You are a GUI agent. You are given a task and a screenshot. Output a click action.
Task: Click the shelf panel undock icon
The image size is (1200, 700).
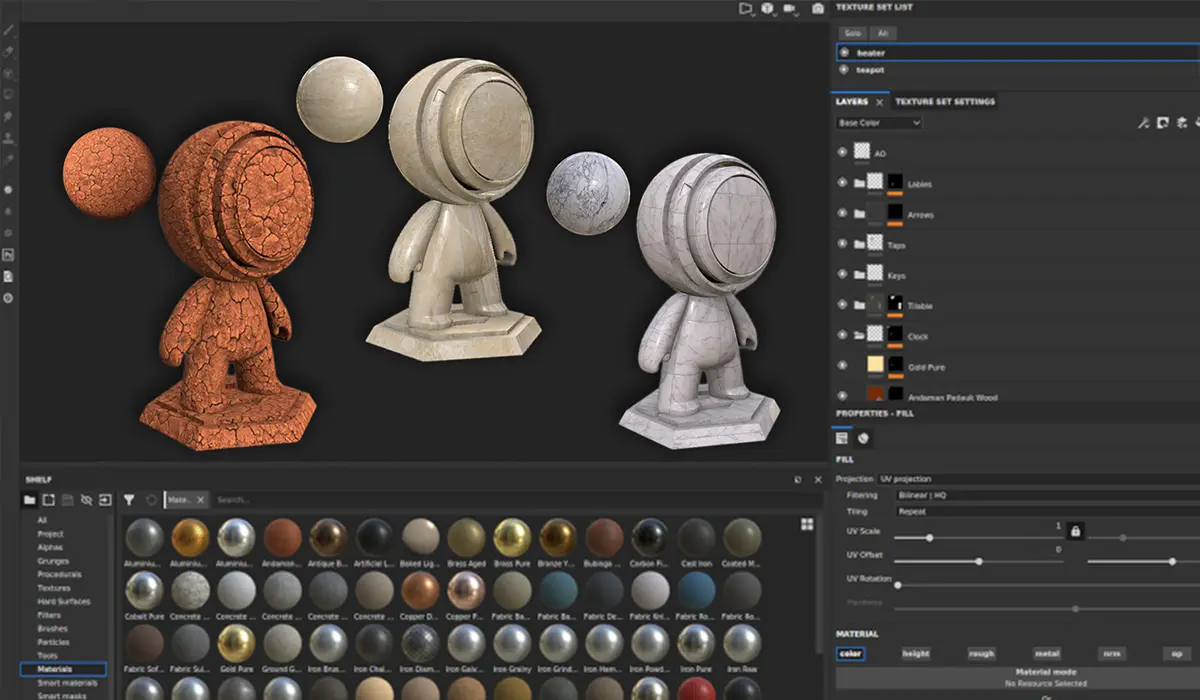(797, 480)
